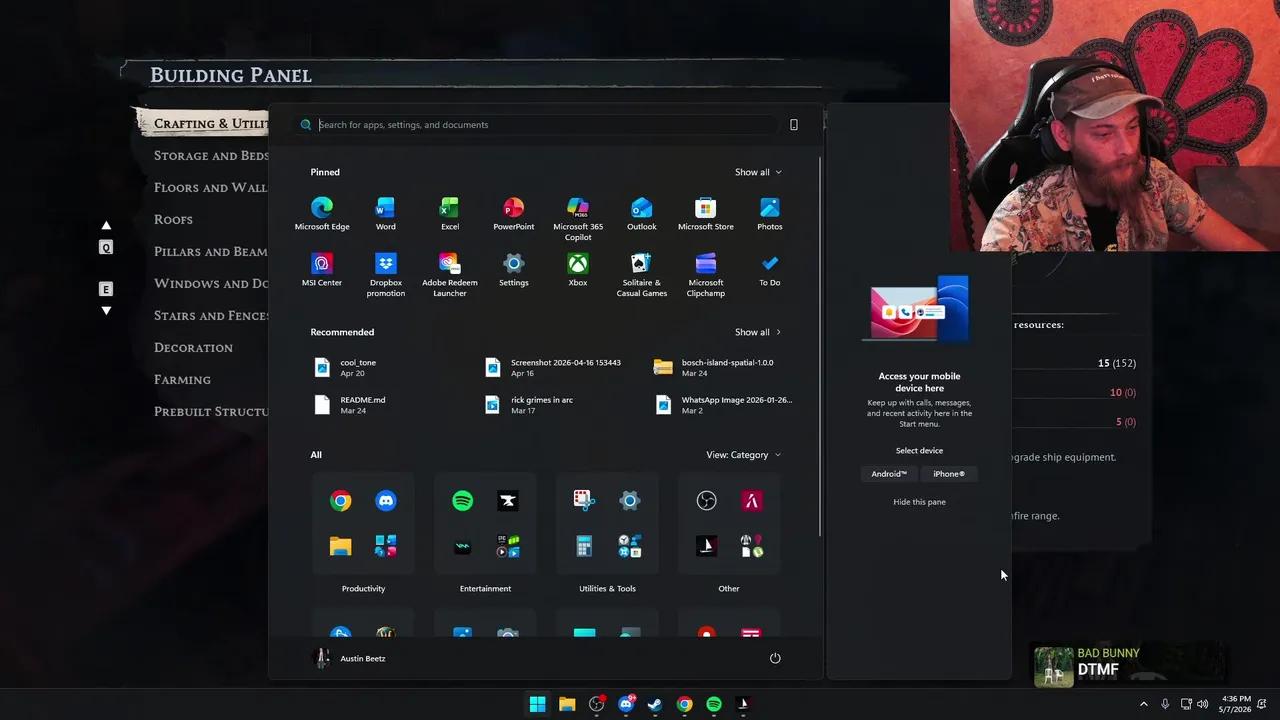Image resolution: width=1280 pixels, height=720 pixels.
Task: Open the pinned Settings app
Action: 513,270
